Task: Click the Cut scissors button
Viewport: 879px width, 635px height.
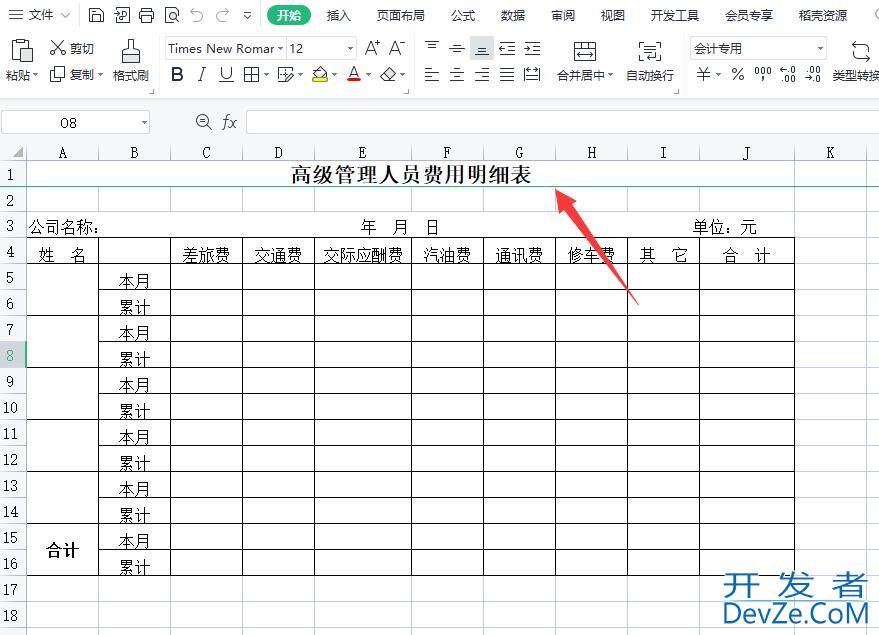Action: pyautogui.click(x=72, y=48)
